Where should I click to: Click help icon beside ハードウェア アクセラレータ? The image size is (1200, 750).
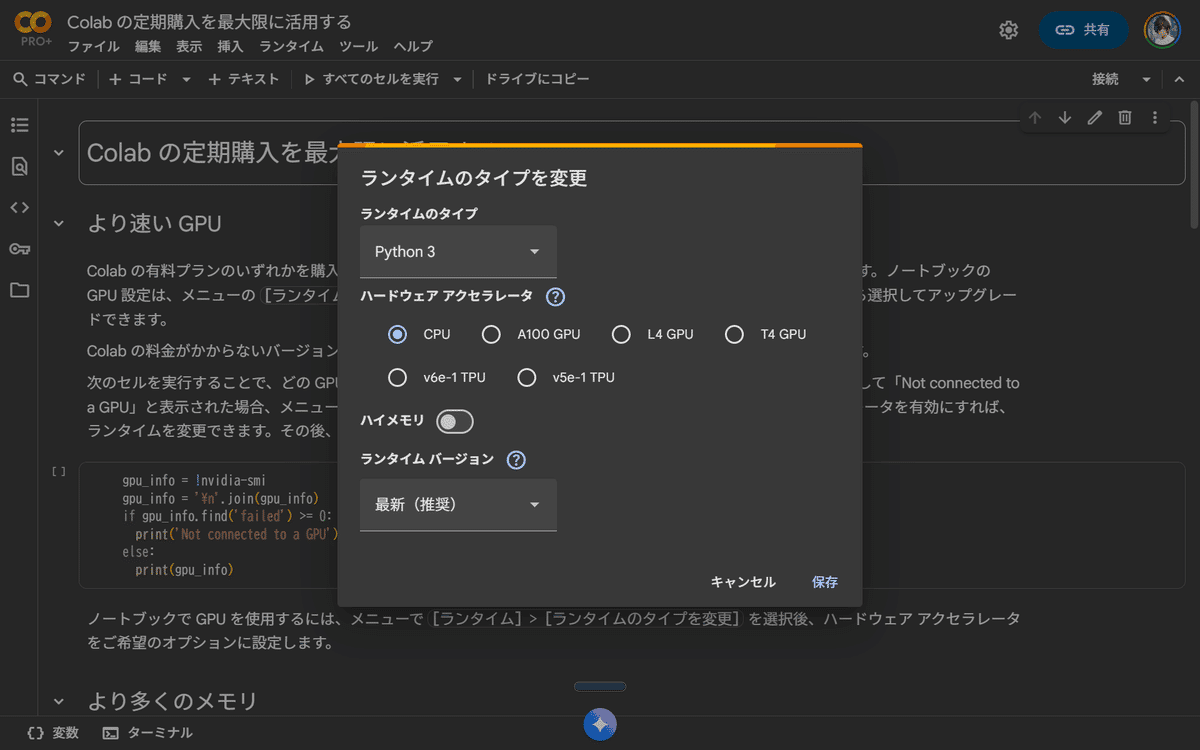pos(556,297)
